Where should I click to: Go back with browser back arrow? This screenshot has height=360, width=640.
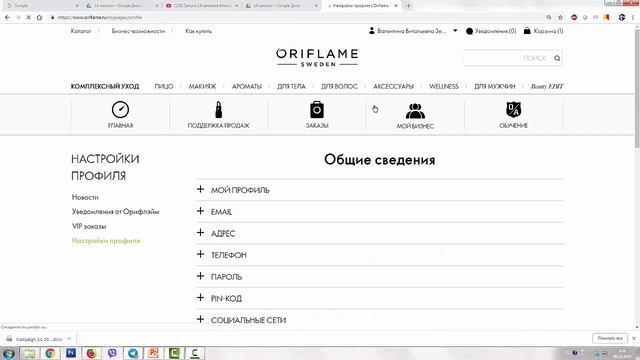click(x=7, y=18)
